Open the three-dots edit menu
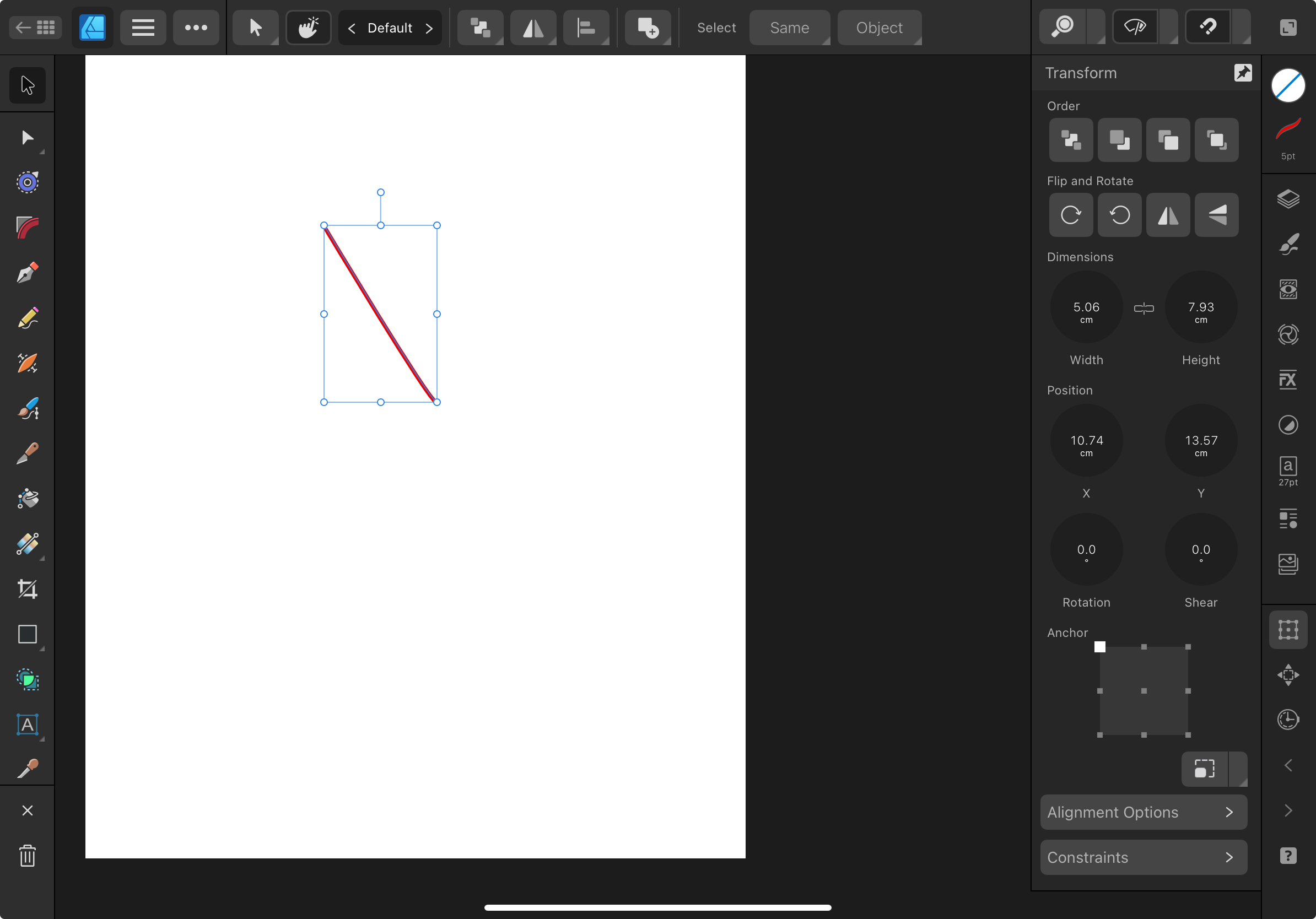The image size is (1316, 919). coord(196,28)
